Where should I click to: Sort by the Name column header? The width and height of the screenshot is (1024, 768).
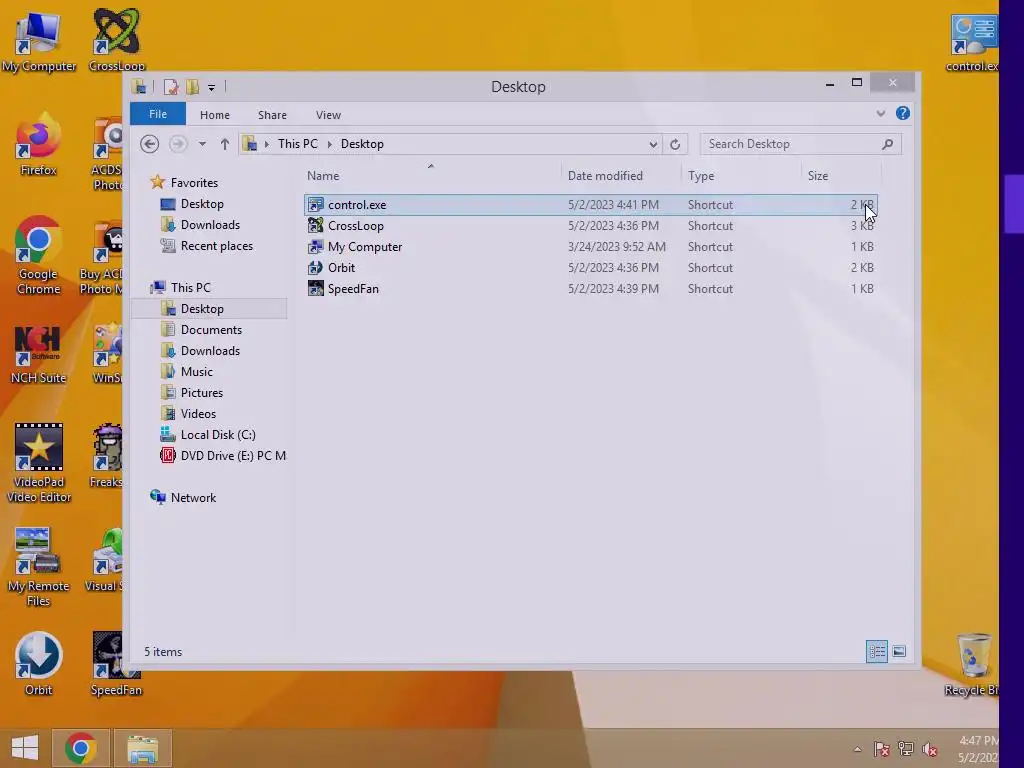pyautogui.click(x=433, y=176)
